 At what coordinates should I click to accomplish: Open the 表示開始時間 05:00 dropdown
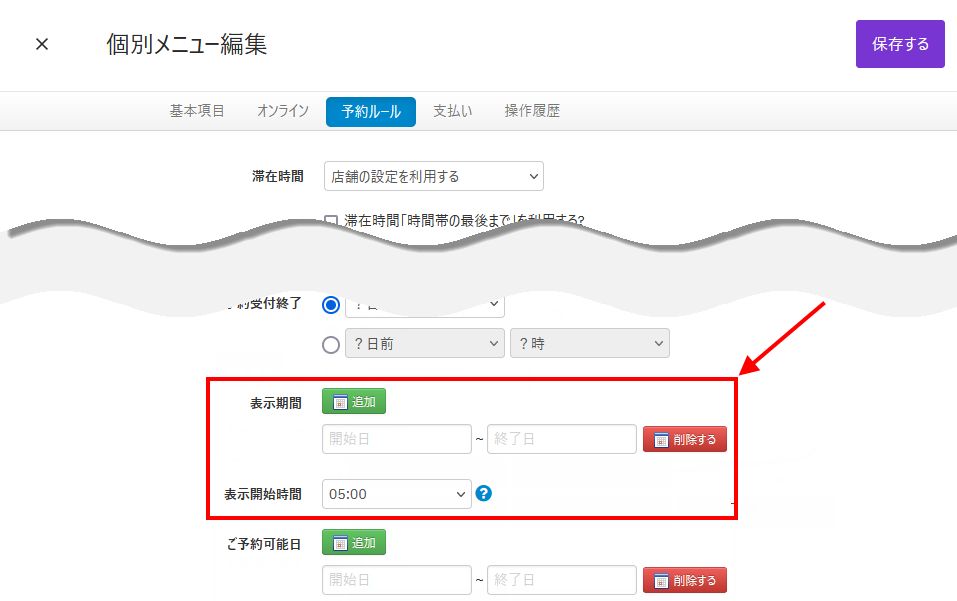(397, 493)
